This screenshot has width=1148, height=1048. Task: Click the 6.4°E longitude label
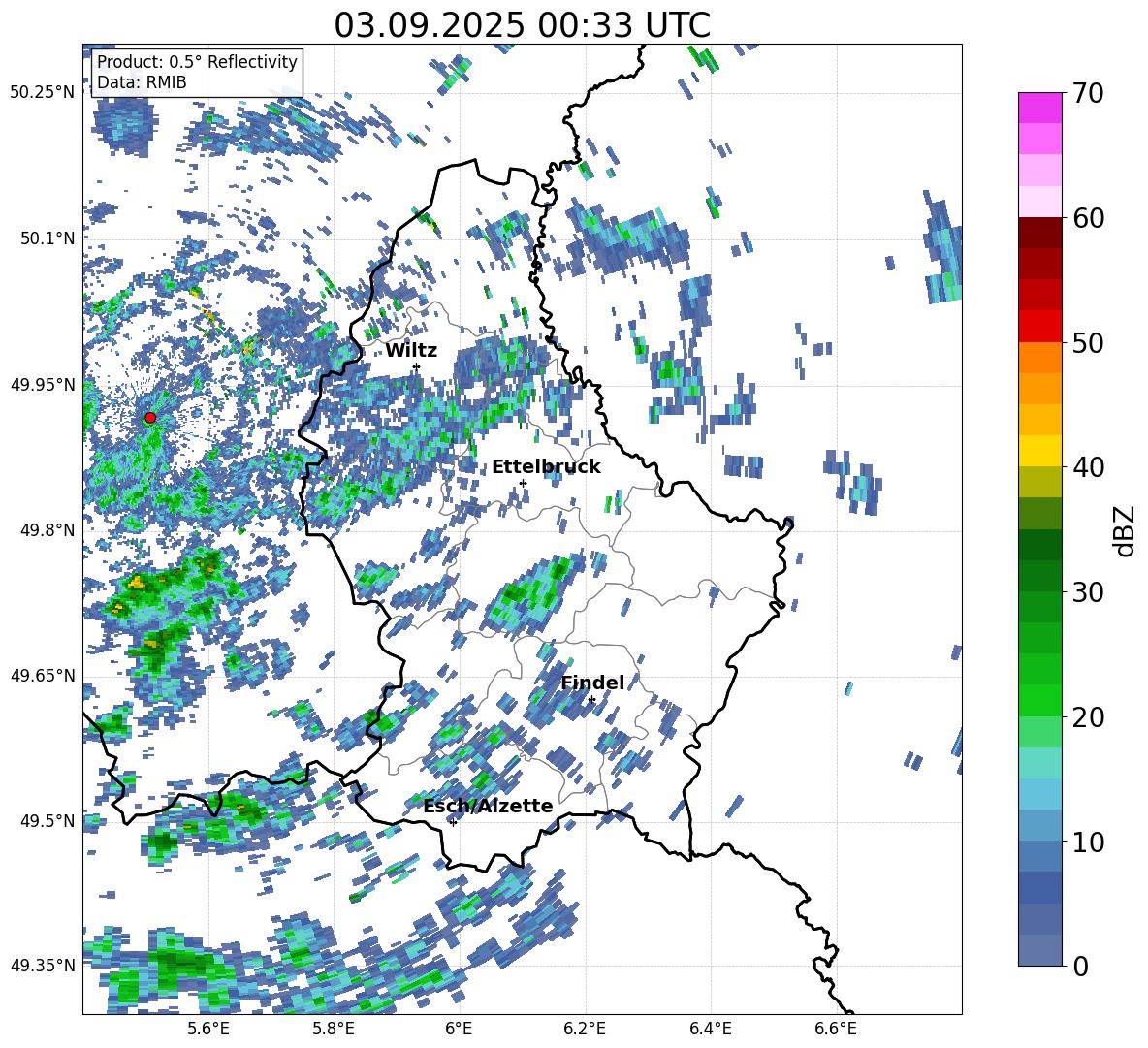(711, 1029)
